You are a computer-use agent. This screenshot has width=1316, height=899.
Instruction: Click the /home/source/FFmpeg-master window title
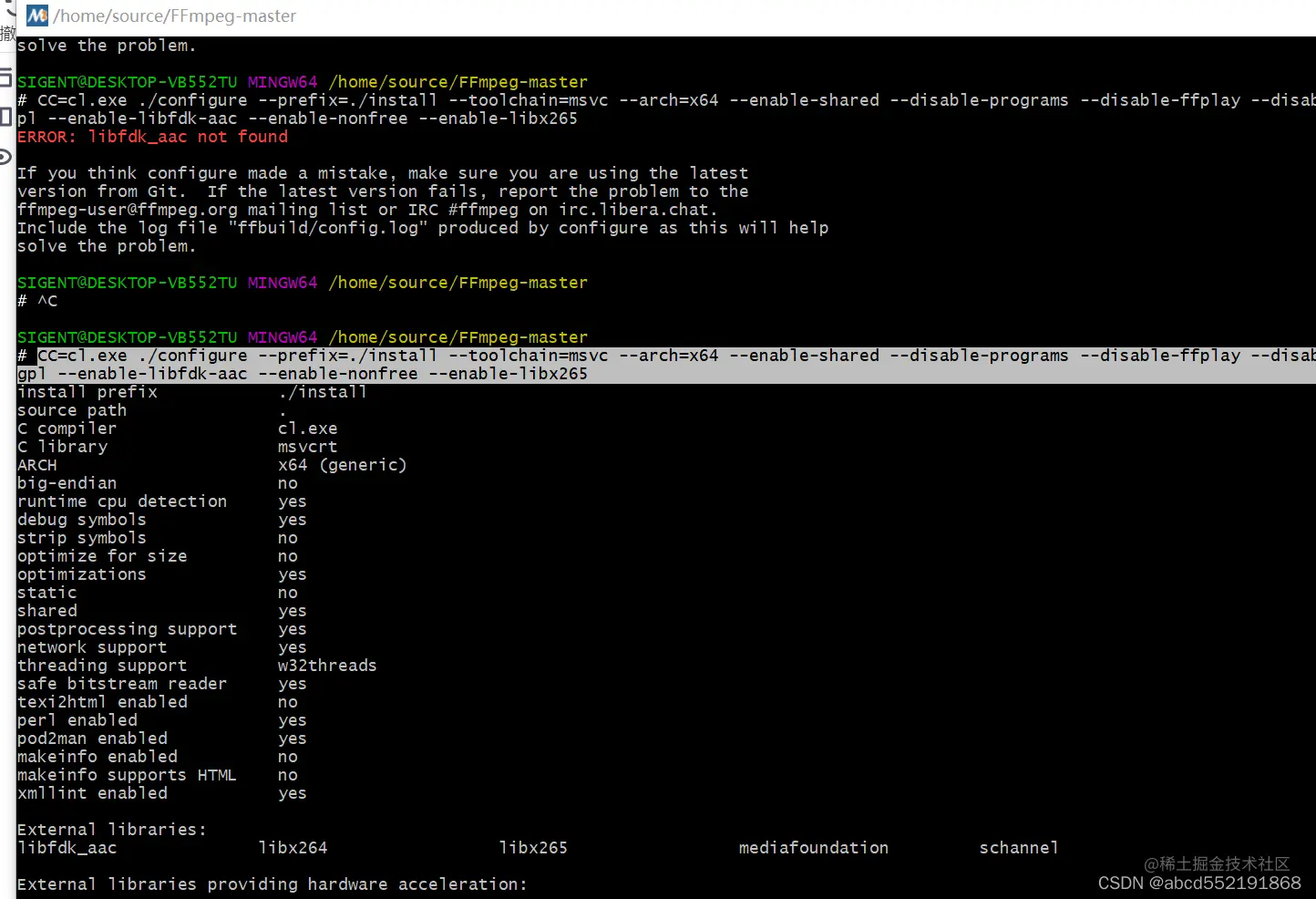tap(175, 16)
